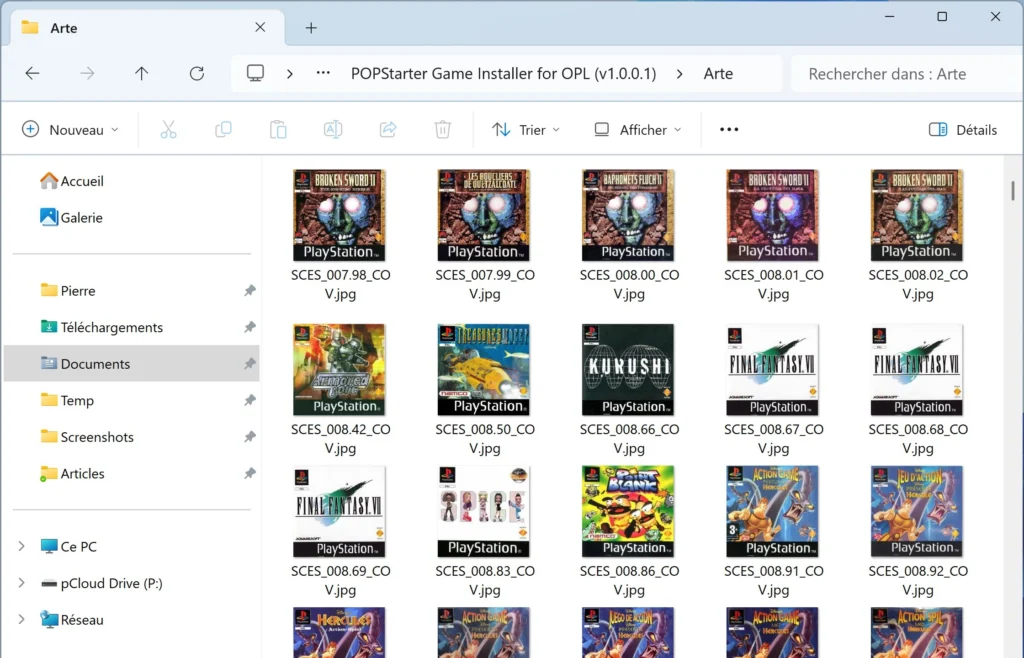This screenshot has height=658, width=1024.
Task: Click pin icon beside Screenshots
Action: tap(249, 437)
